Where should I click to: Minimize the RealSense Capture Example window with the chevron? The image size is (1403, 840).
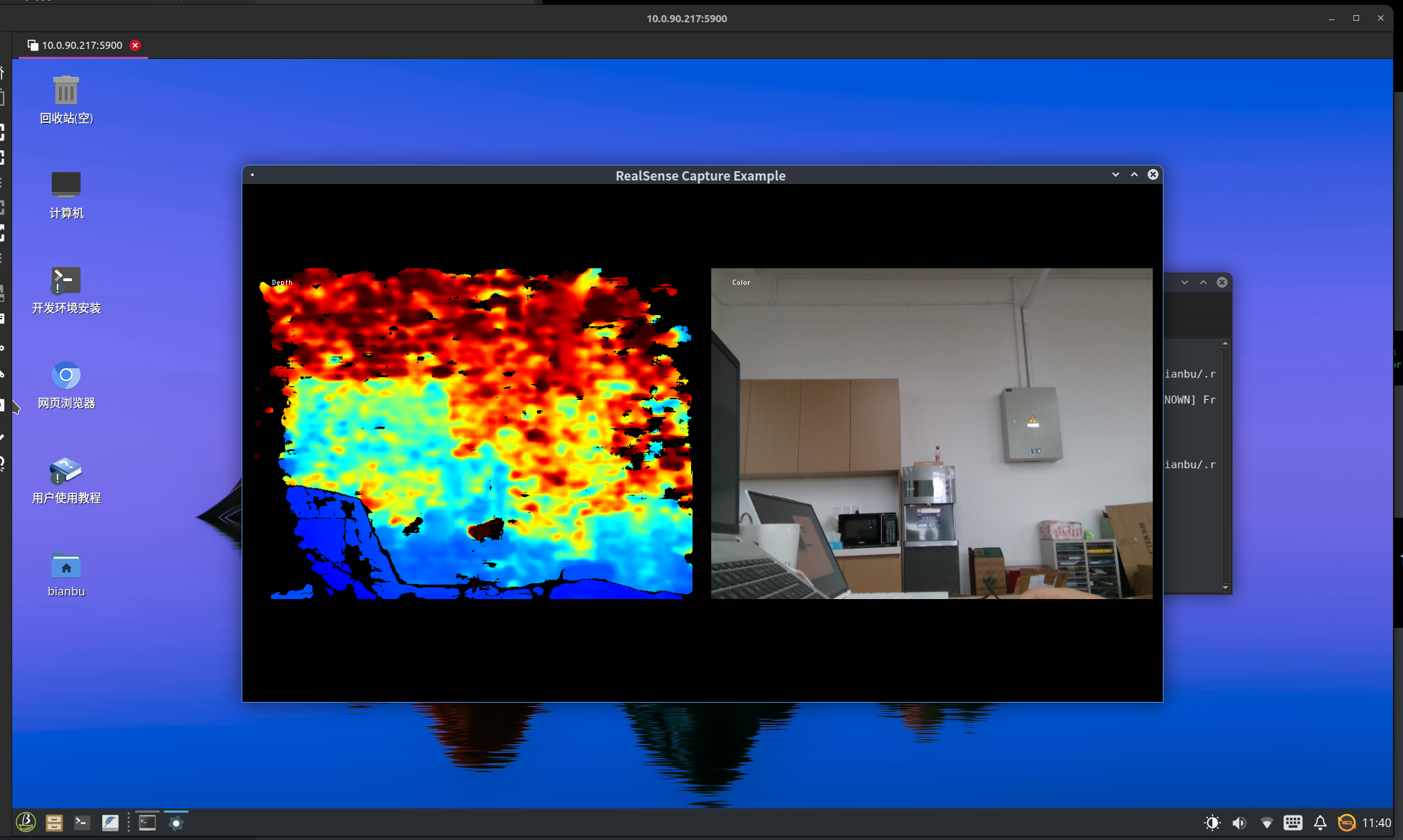pos(1115,175)
